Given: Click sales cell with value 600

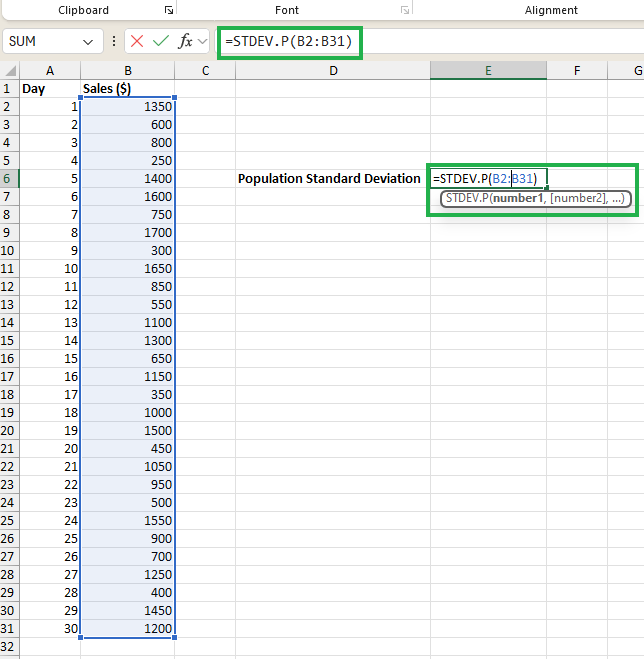Looking at the screenshot, I should coord(128,125).
